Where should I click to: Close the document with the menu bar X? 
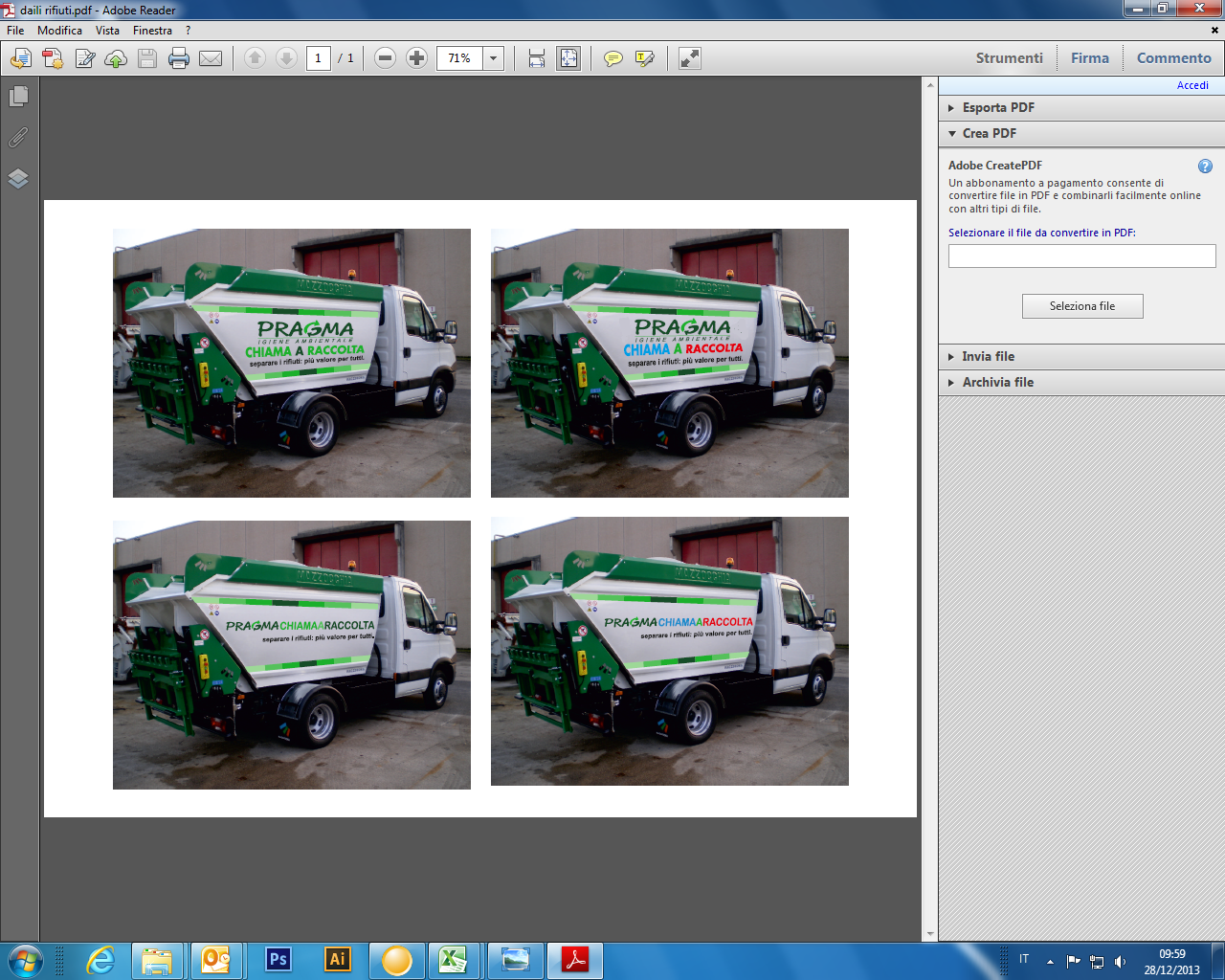tap(1215, 31)
